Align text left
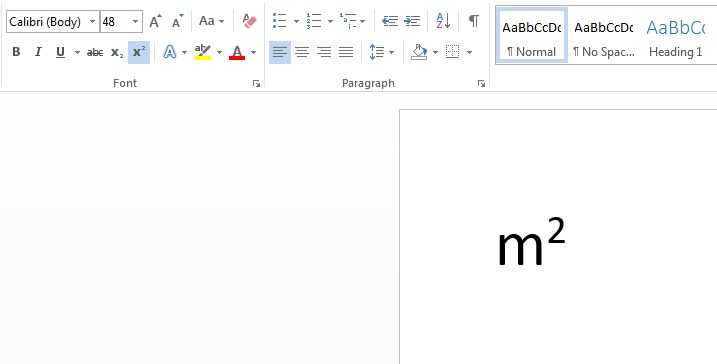The width and height of the screenshot is (717, 364). pos(280,52)
